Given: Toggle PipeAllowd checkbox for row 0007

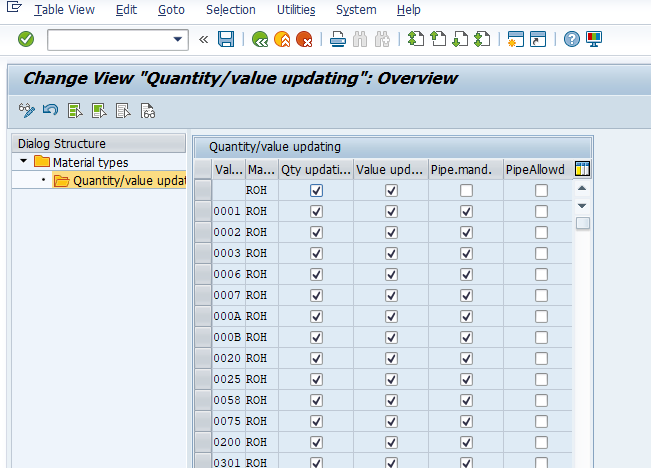Looking at the screenshot, I should [541, 295].
